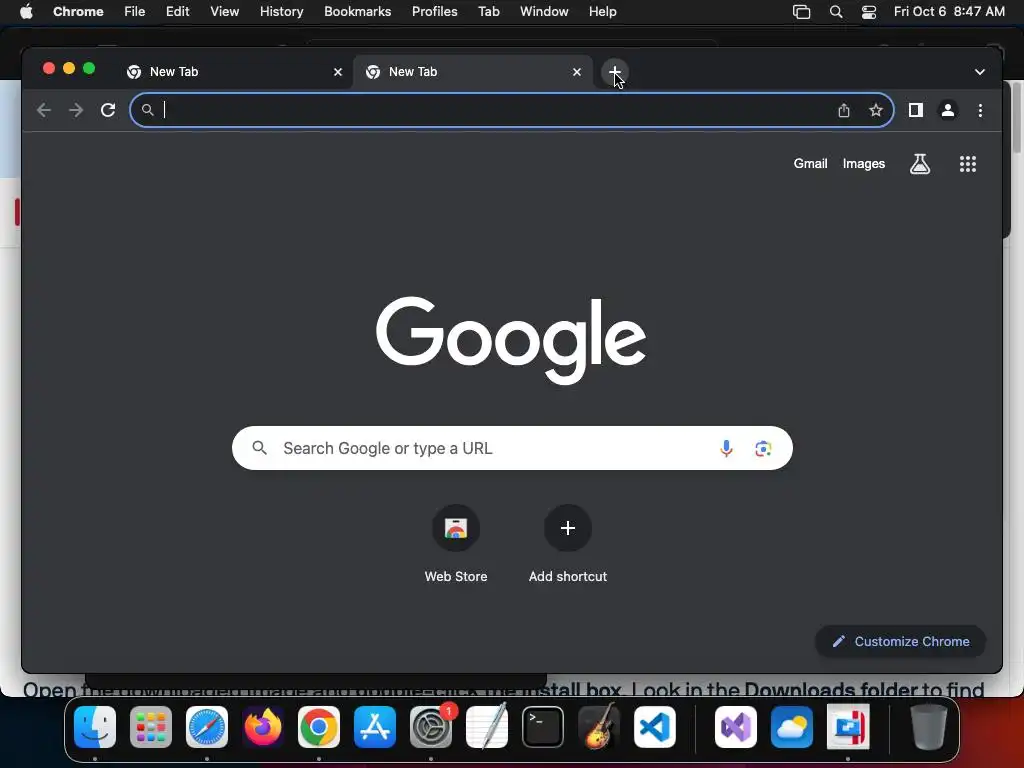The height and width of the screenshot is (768, 1024).
Task: Launch Firefox from the Dock
Action: 263,727
